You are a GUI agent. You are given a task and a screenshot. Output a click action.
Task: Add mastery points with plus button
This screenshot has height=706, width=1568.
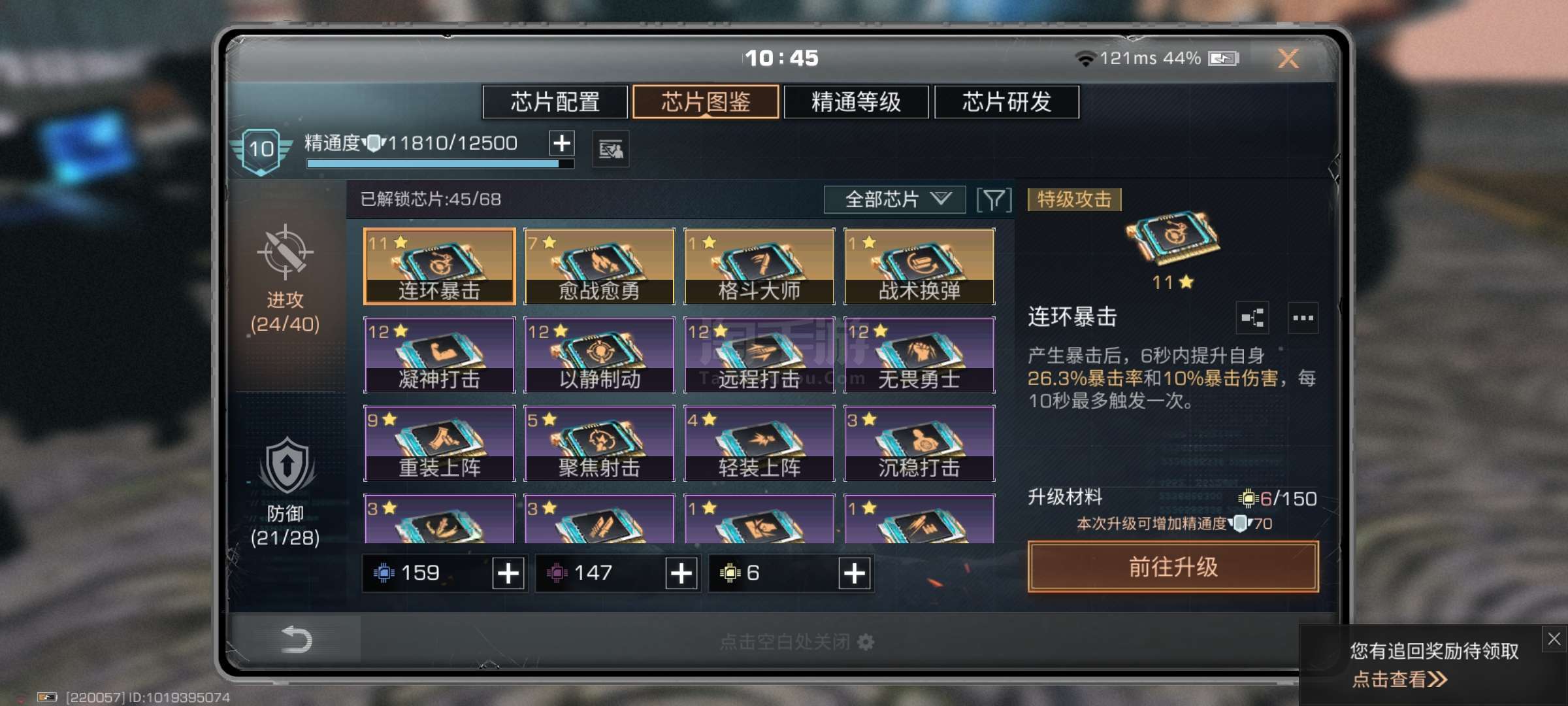coord(562,143)
